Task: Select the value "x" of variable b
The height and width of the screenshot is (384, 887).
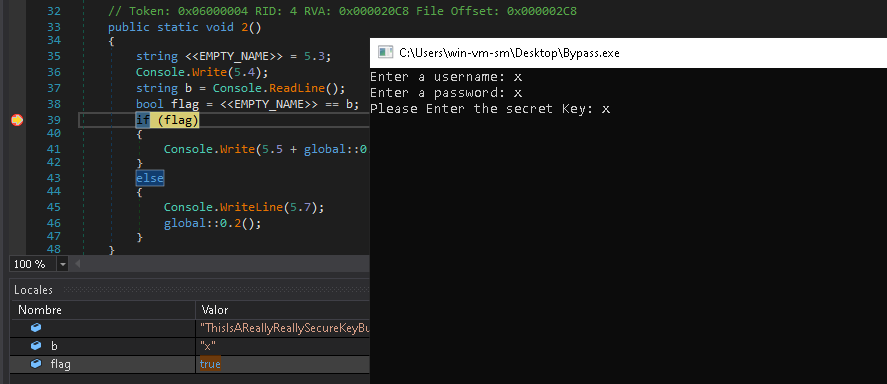Action: coord(208,346)
